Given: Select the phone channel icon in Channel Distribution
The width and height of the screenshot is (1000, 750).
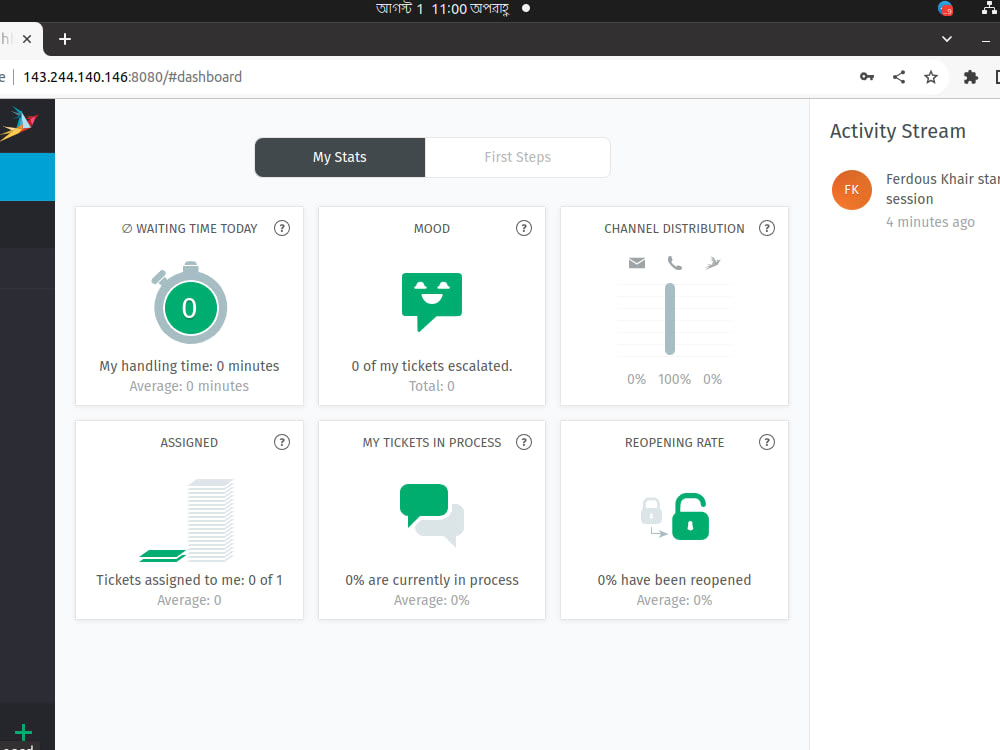Looking at the screenshot, I should [675, 263].
